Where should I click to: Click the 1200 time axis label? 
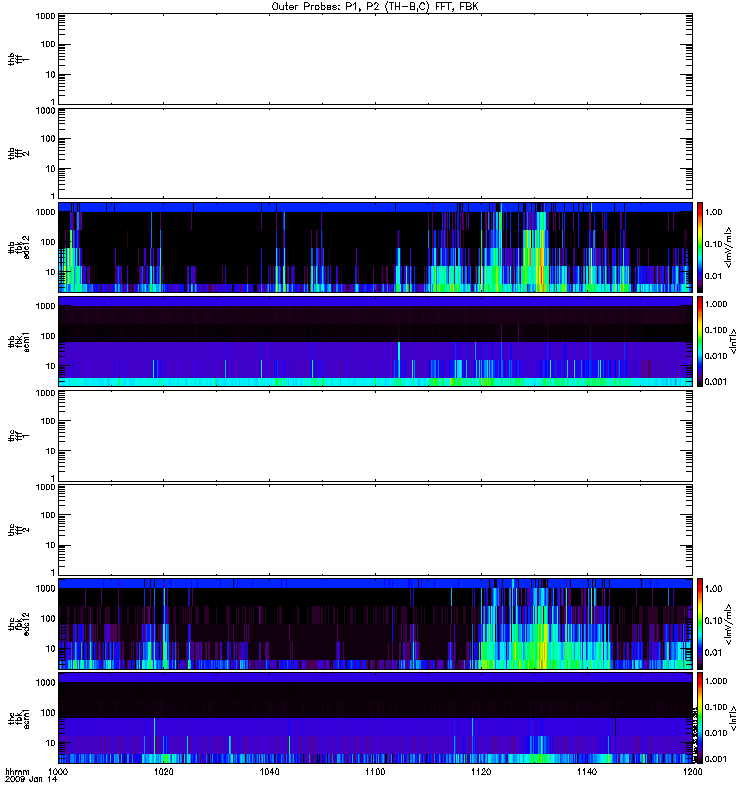(x=692, y=772)
